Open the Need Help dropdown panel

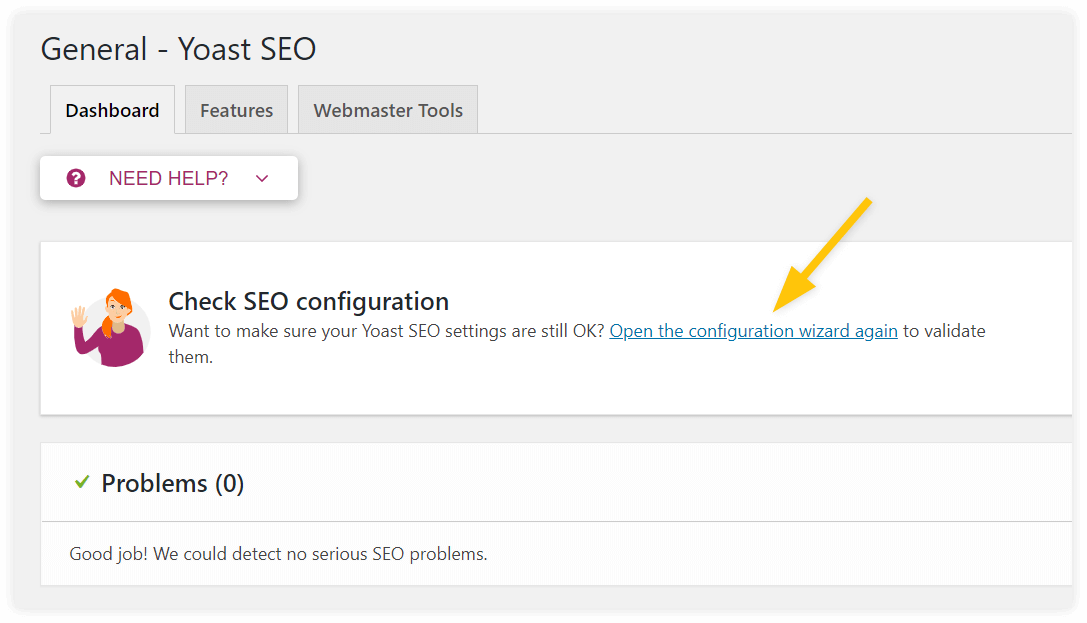pos(168,178)
